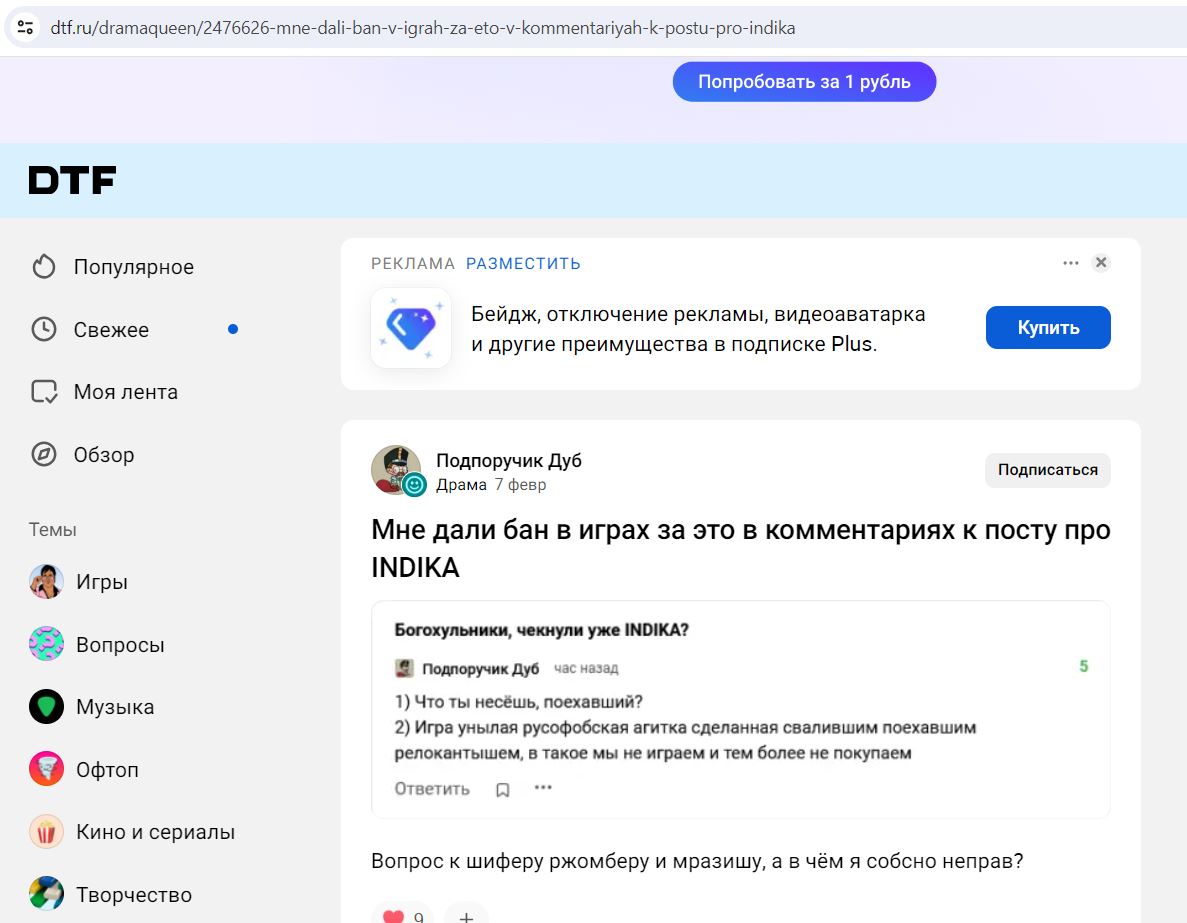Open the Творчество topic avatar
The height and width of the screenshot is (923, 1187).
pyautogui.click(x=46, y=894)
